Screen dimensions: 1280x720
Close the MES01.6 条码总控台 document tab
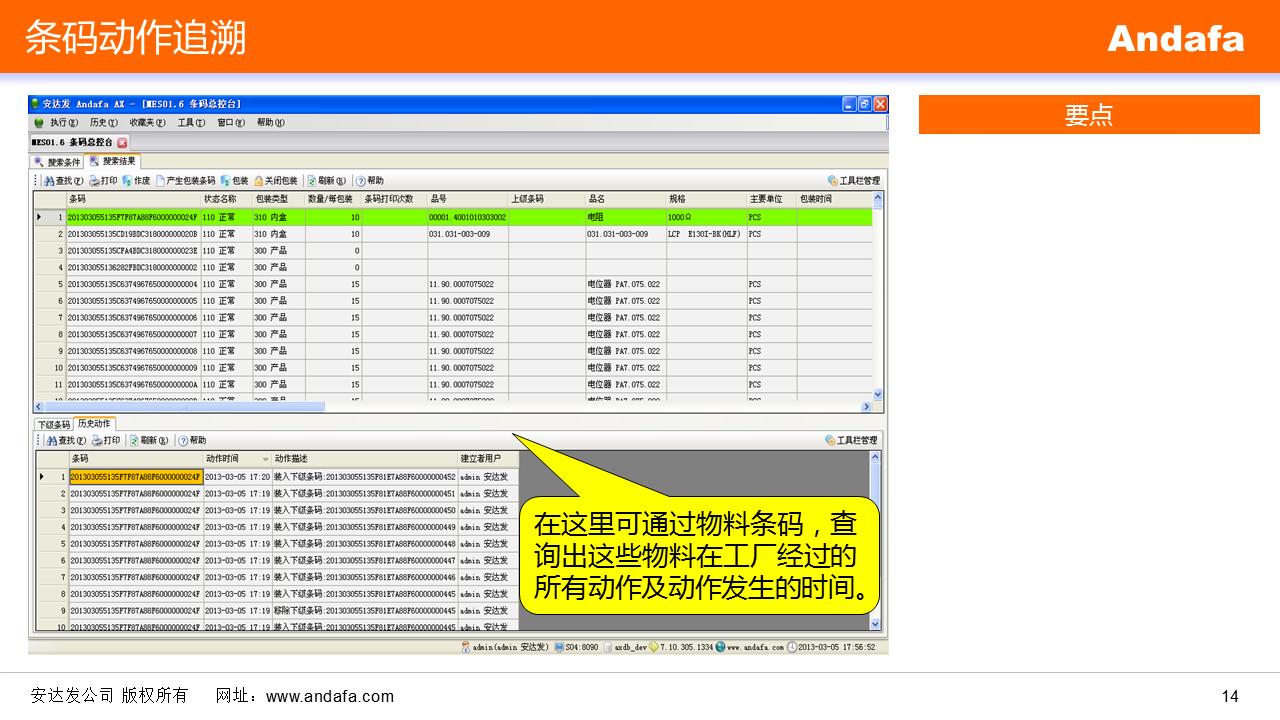pos(123,143)
